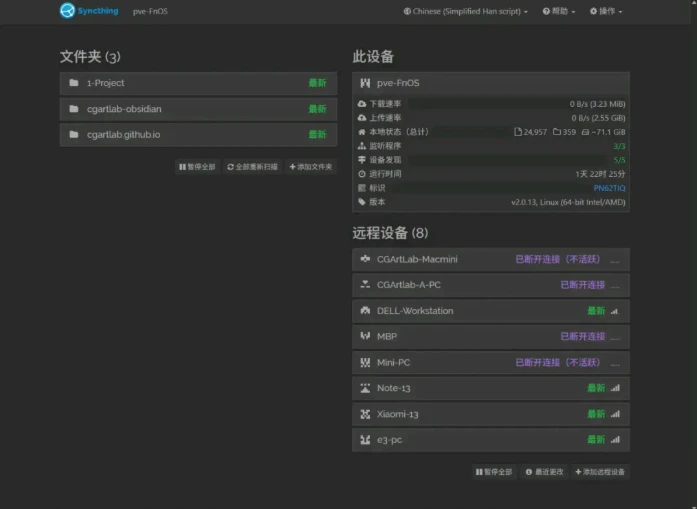
Task: Expand the Mini-PC remote device
Action: tap(491, 363)
